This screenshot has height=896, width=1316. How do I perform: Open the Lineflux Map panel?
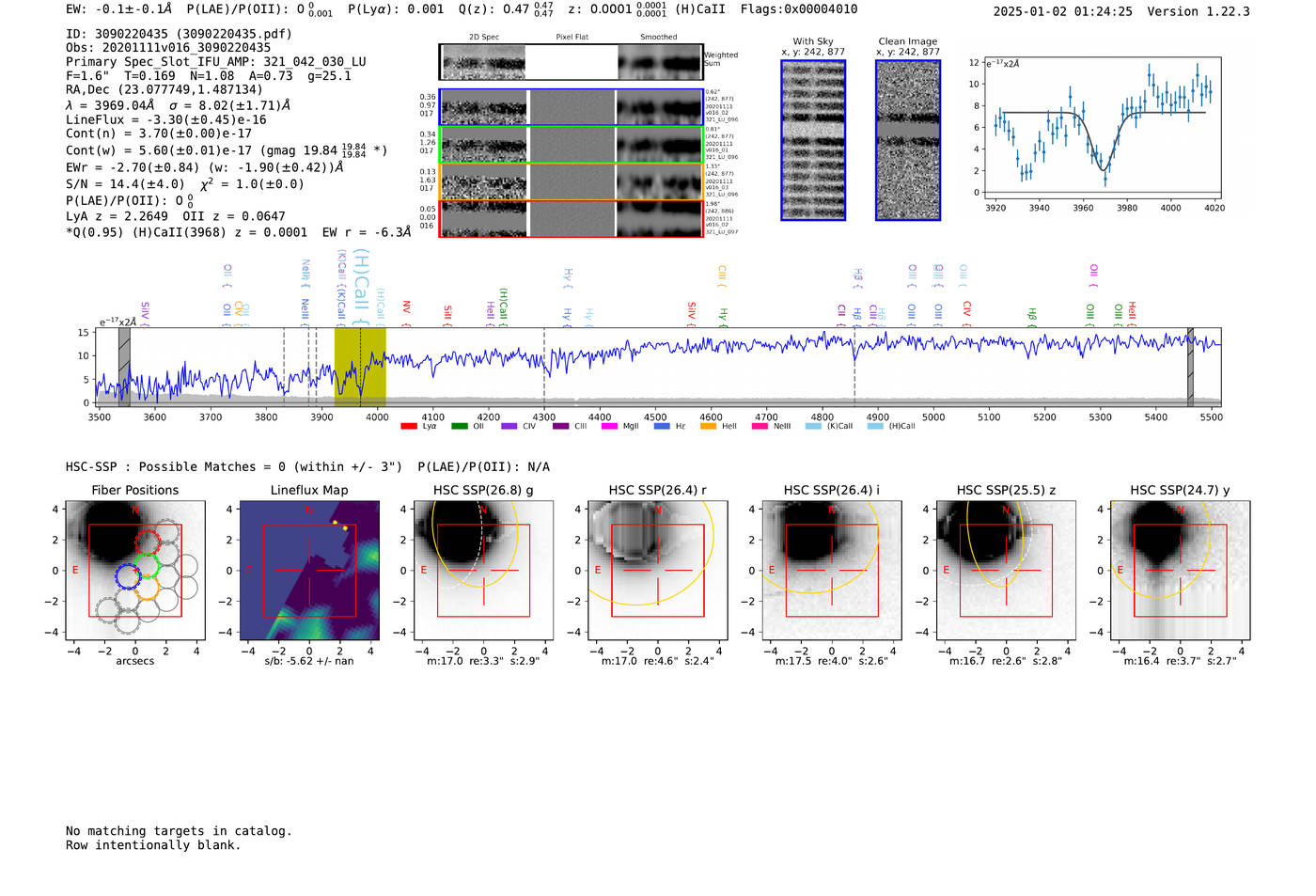[x=309, y=571]
